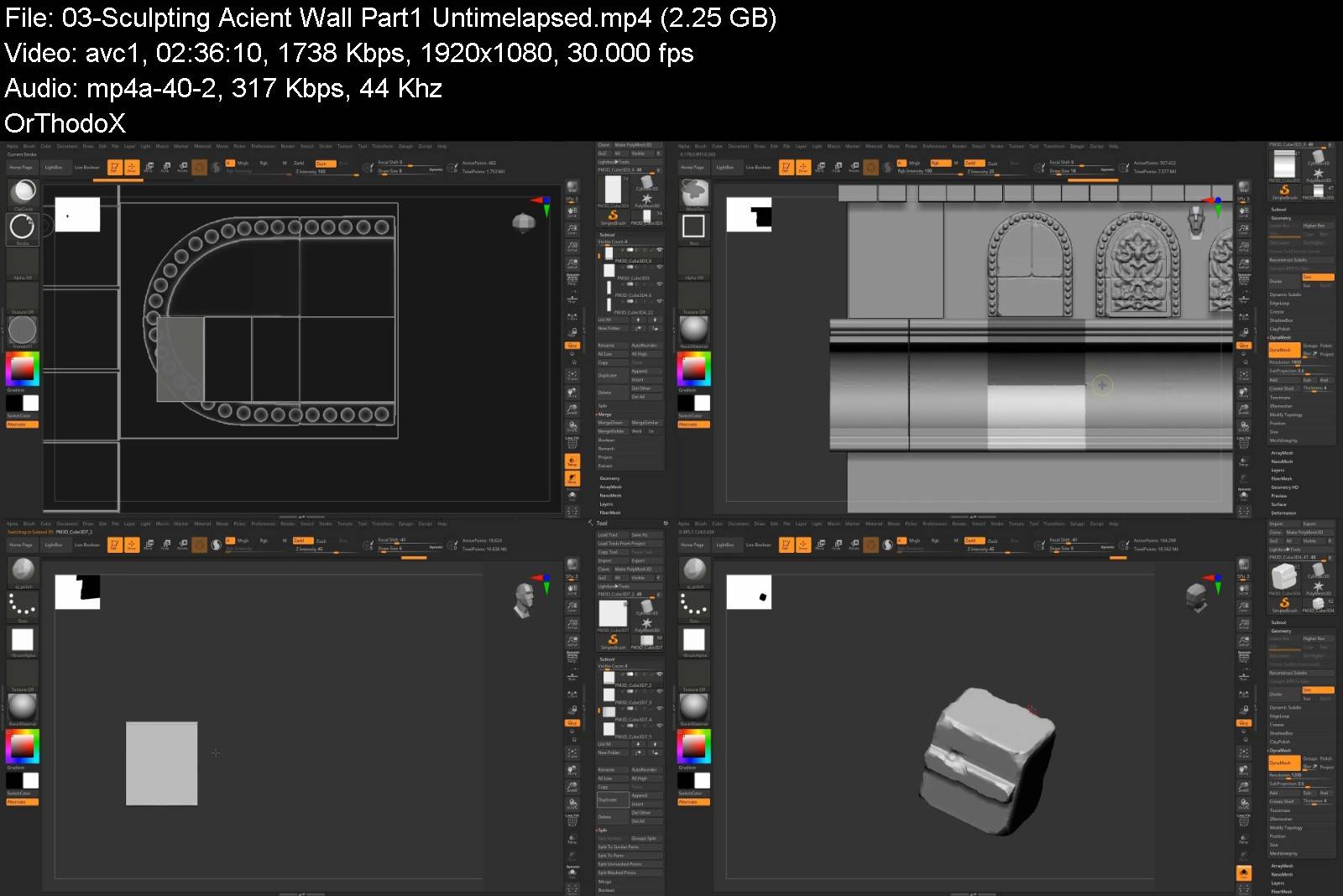Screen dimensions: 1343x896
Task: Click the PolyMesh3D star tool in the stone-block frame
Action: [1318, 587]
